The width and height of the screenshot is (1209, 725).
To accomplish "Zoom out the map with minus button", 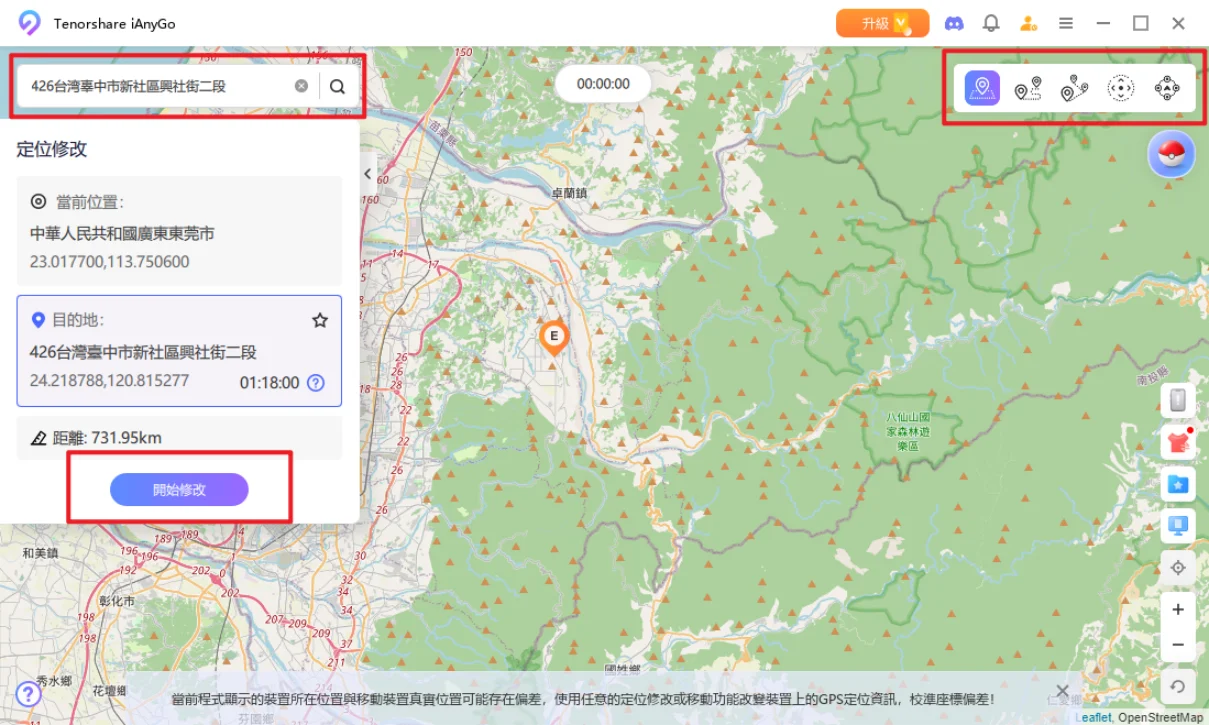I will click(x=1178, y=645).
